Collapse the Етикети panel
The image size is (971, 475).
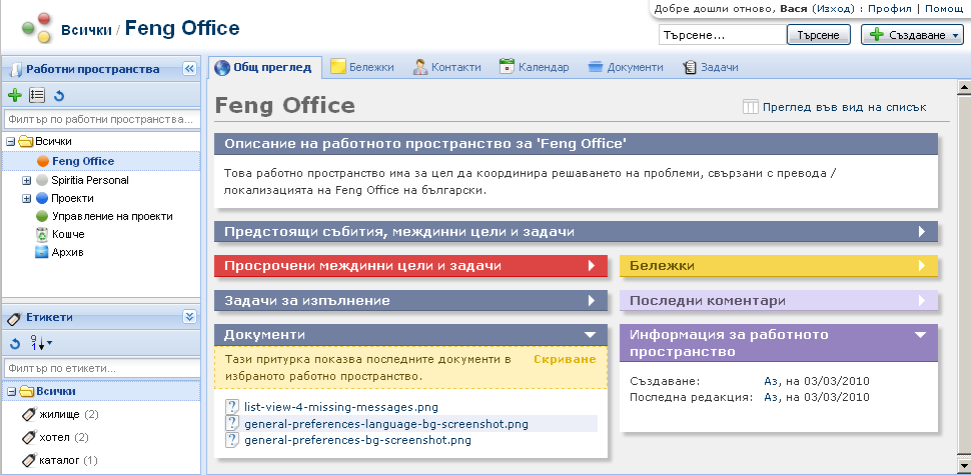click(x=189, y=317)
